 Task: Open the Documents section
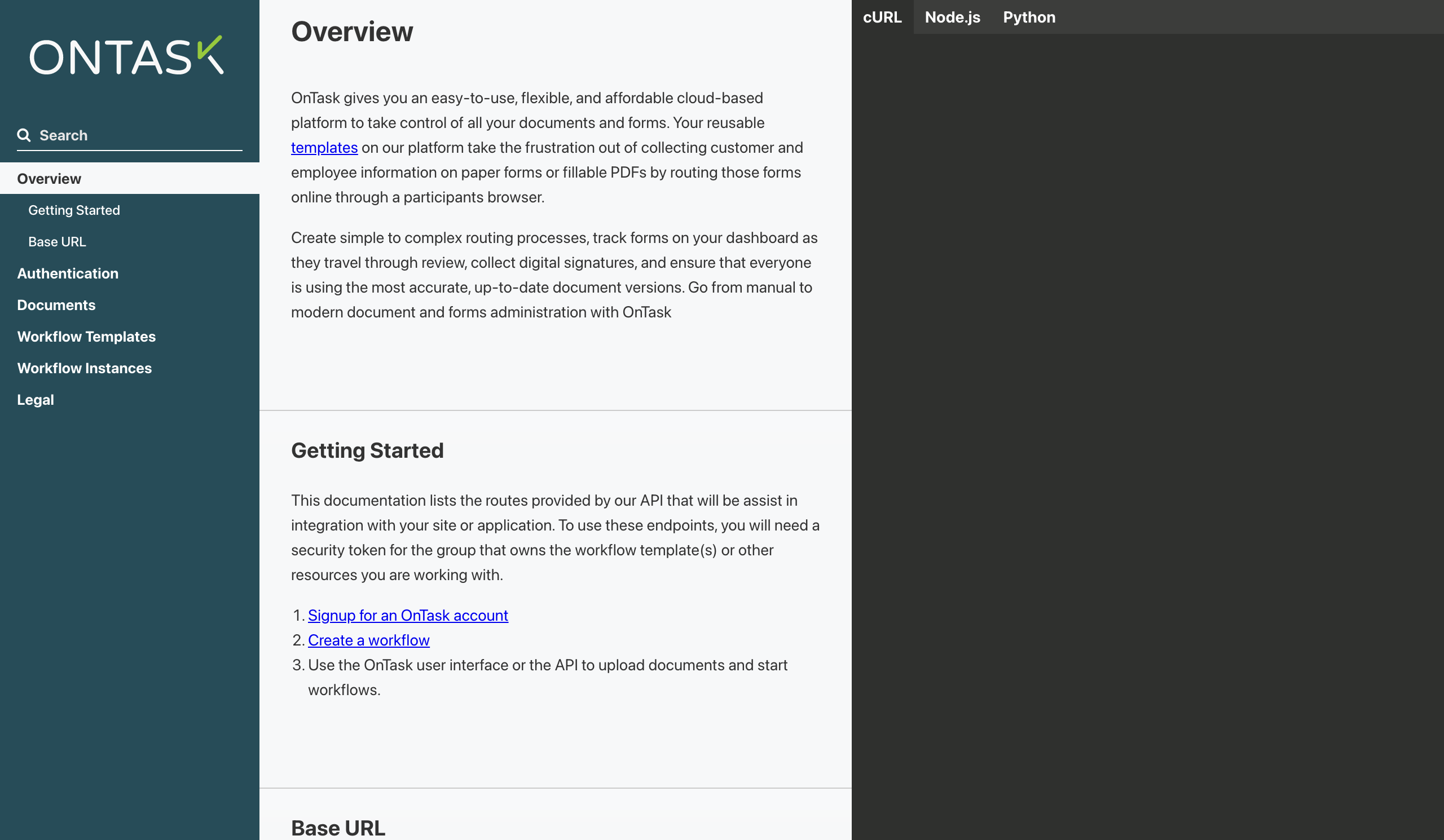click(130, 304)
